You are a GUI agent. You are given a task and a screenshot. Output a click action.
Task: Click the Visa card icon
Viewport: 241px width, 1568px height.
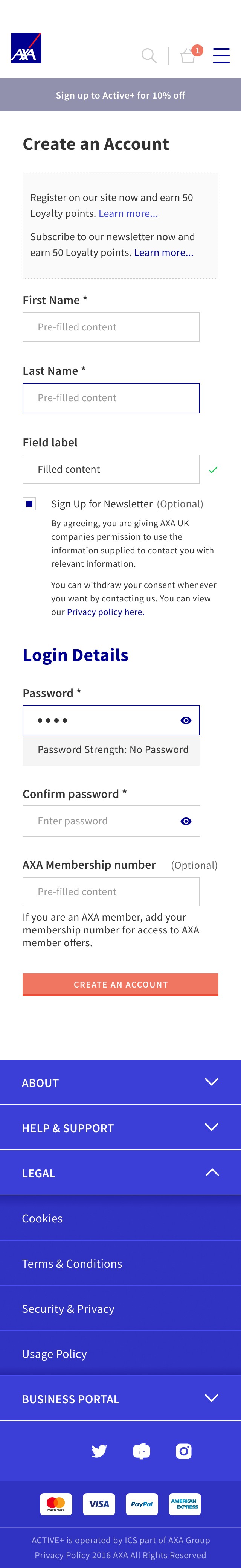click(99, 1504)
